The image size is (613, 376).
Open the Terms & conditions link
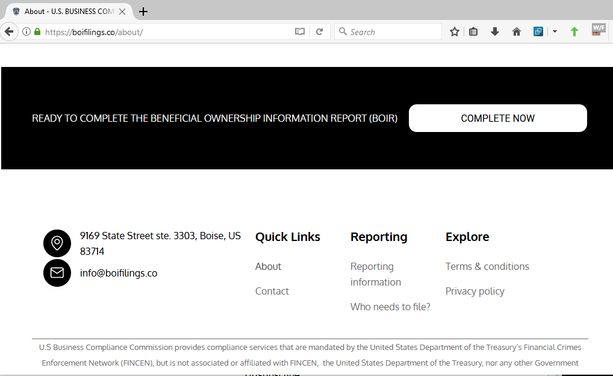[x=487, y=267]
